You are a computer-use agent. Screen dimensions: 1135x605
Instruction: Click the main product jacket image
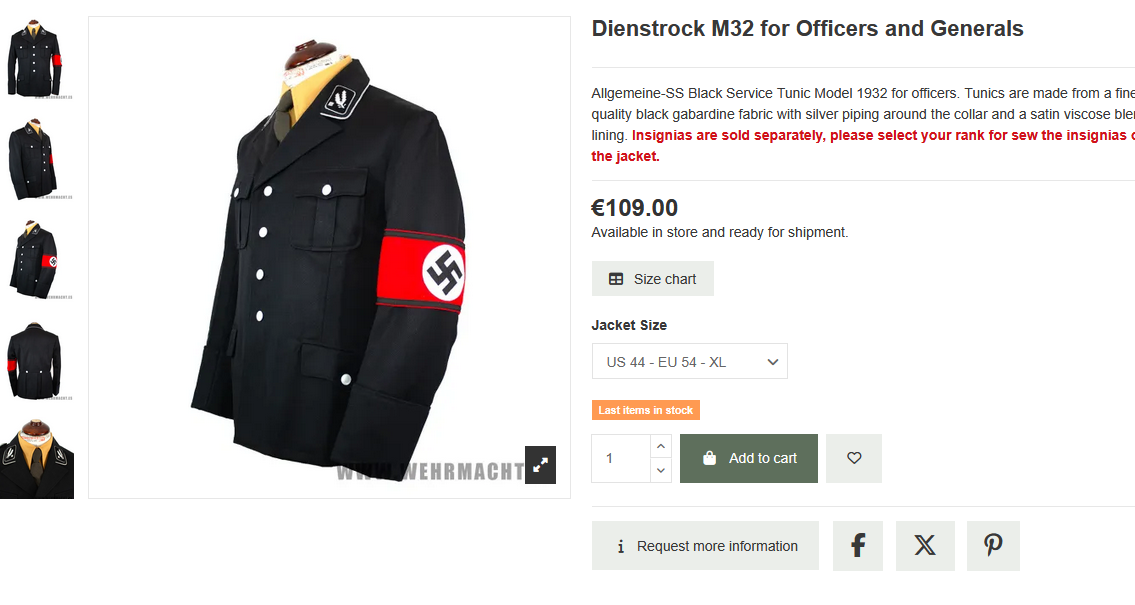click(x=329, y=258)
